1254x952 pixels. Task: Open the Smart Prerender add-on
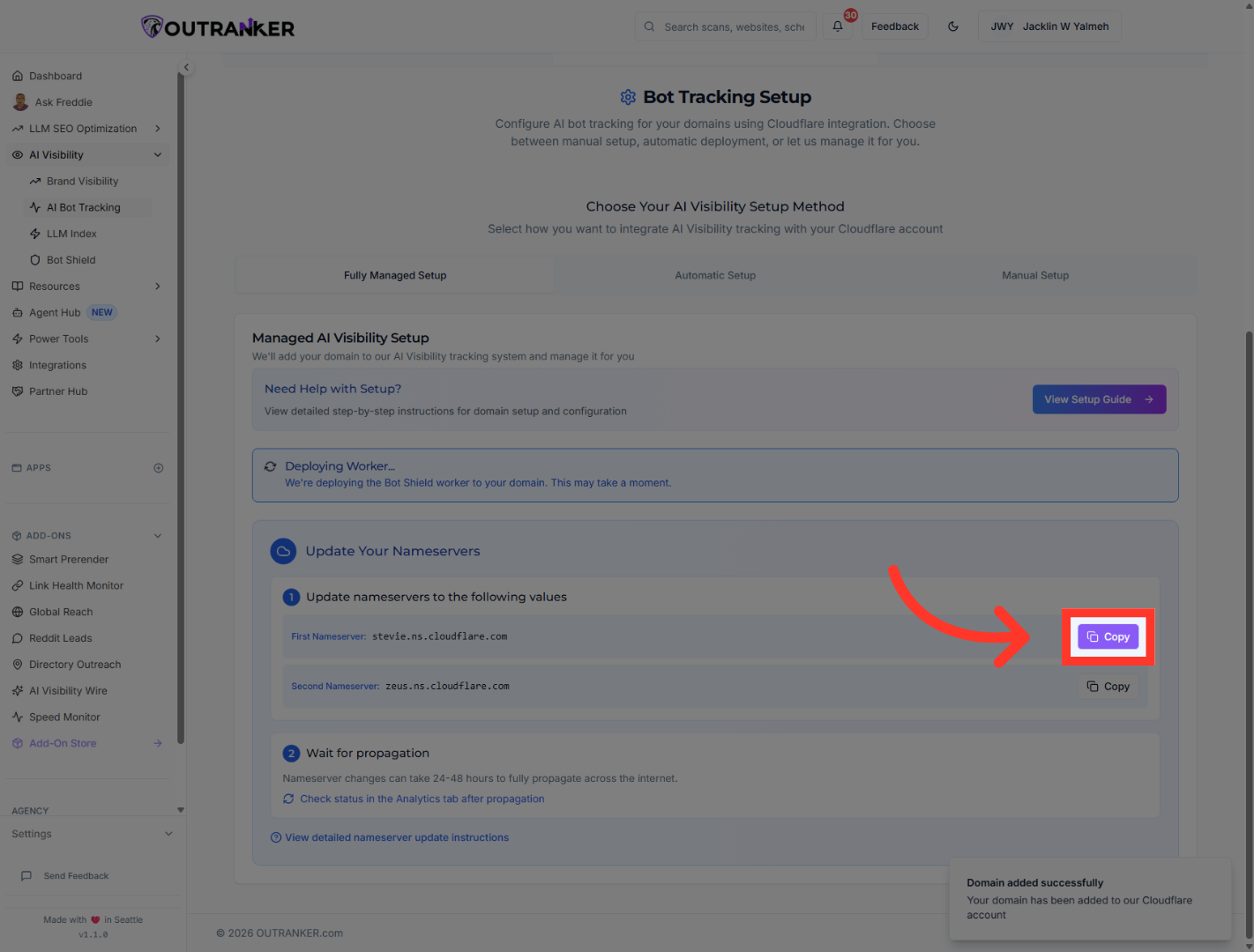click(69, 559)
